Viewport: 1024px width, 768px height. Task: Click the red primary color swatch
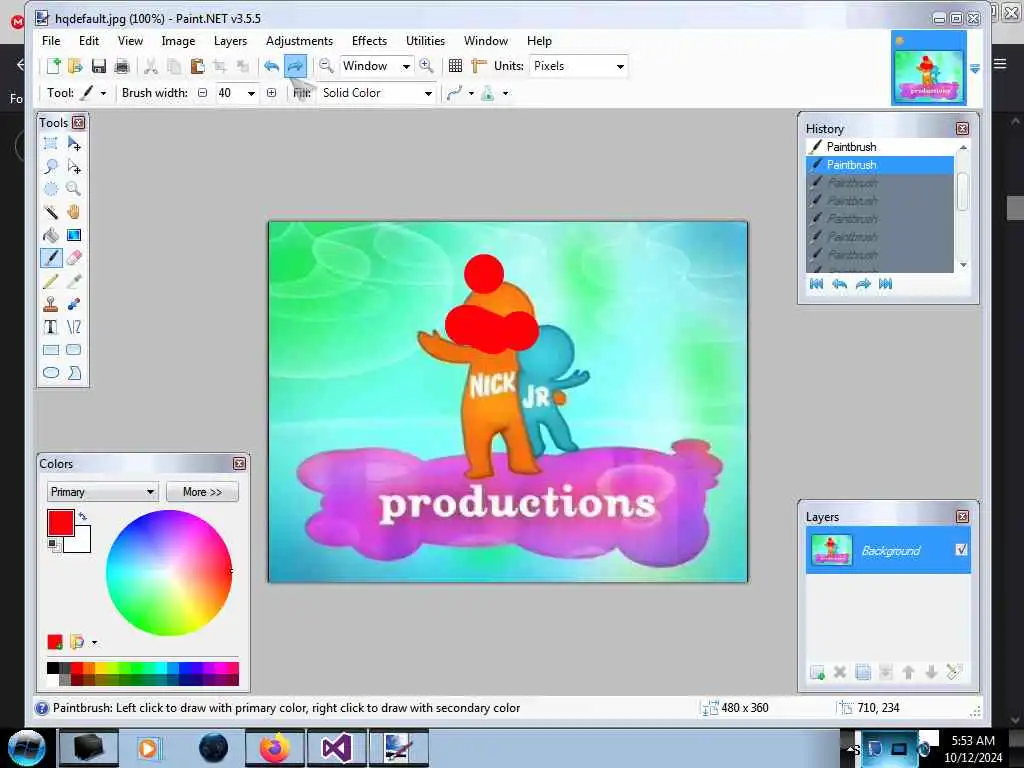pos(61,522)
